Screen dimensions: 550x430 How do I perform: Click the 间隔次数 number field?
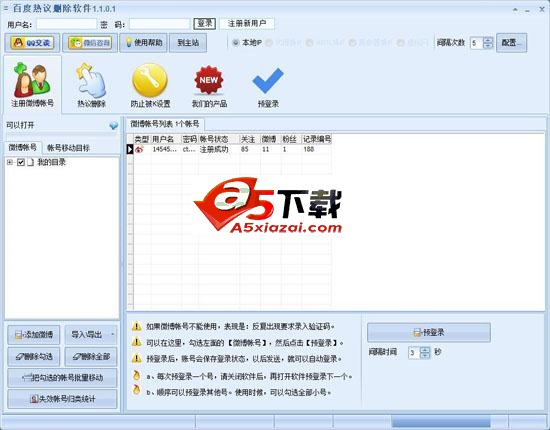[x=477, y=43]
